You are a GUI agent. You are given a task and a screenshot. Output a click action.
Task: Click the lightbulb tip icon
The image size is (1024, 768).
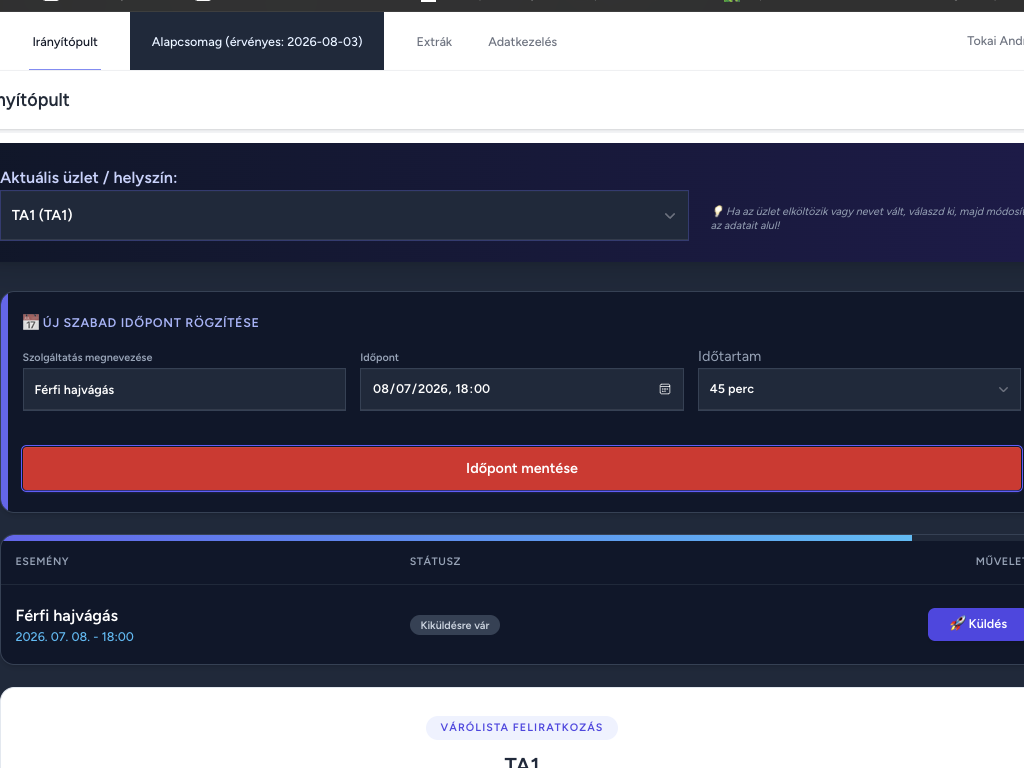(x=717, y=211)
